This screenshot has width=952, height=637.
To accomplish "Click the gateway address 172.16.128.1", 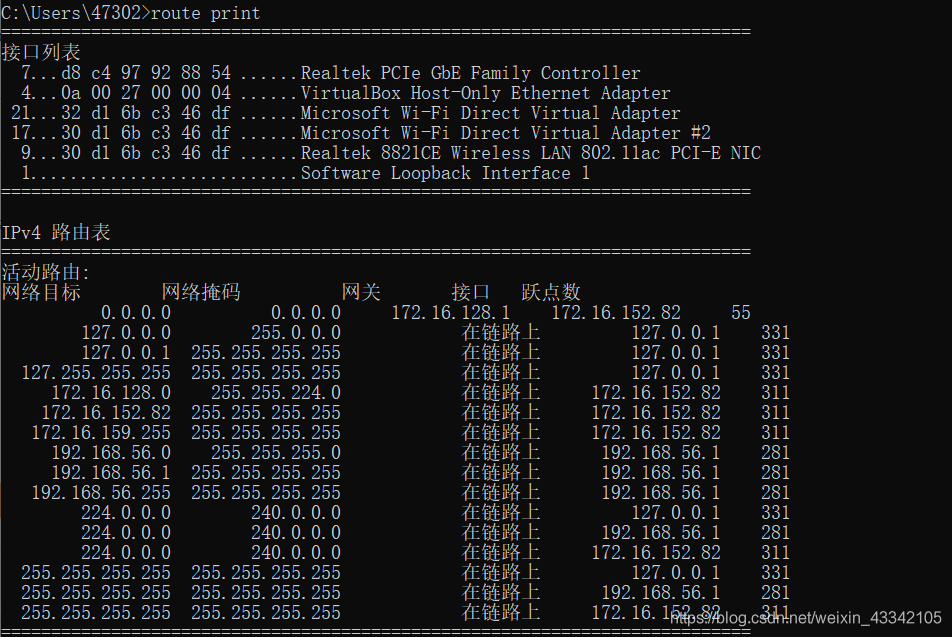I will coord(451,313).
